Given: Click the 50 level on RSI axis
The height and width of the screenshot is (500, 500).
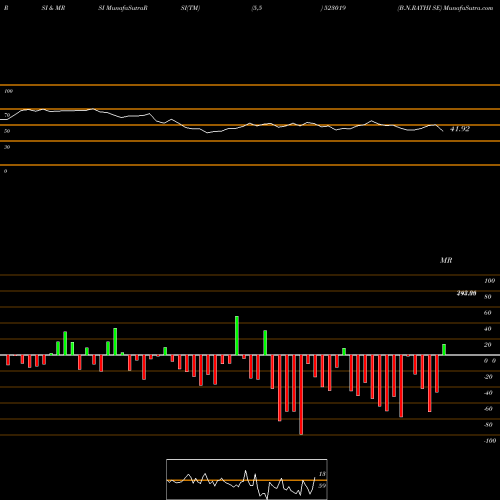Looking at the screenshot, I should coord(7,131).
